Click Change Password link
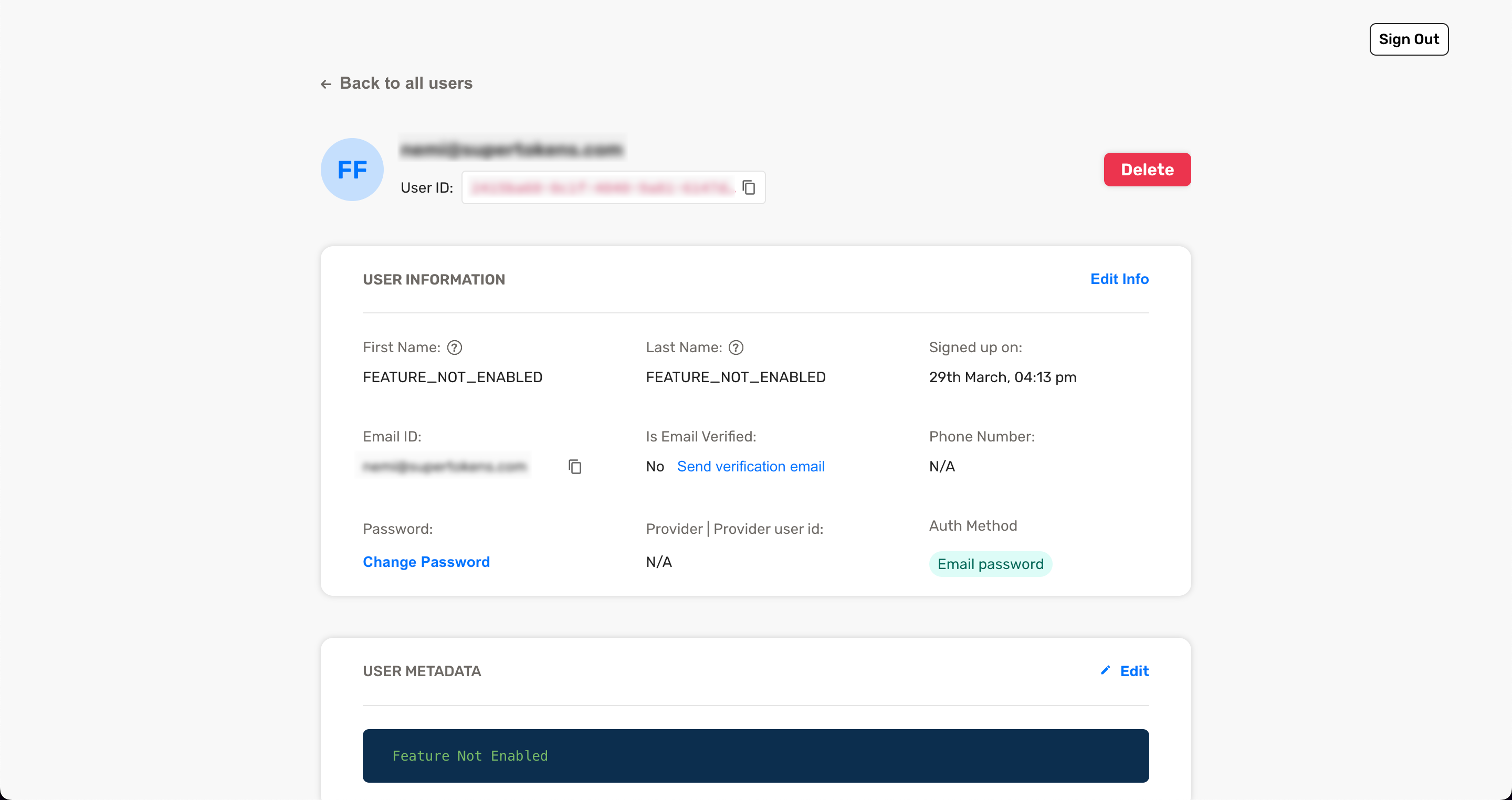The image size is (1512, 800). pos(426,561)
